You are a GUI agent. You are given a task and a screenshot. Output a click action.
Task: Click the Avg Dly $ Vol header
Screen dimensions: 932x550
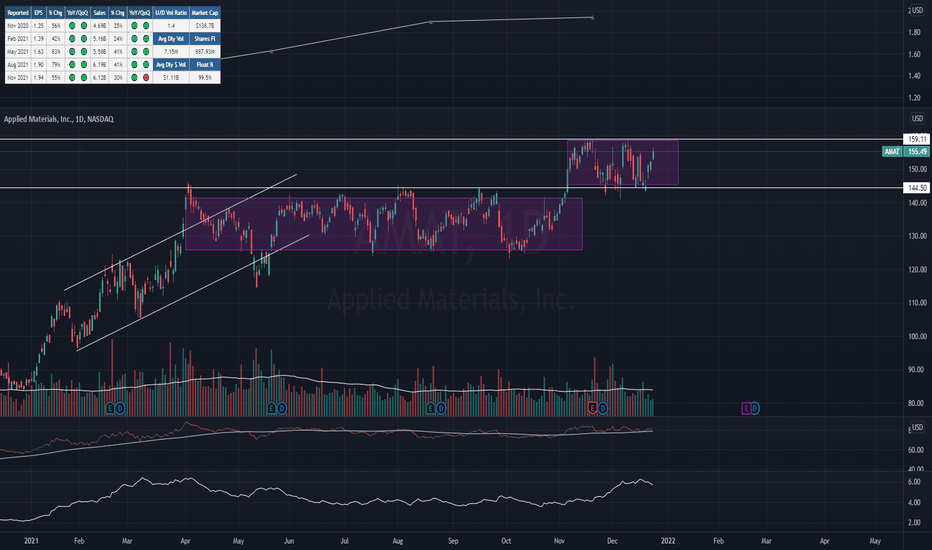point(171,64)
